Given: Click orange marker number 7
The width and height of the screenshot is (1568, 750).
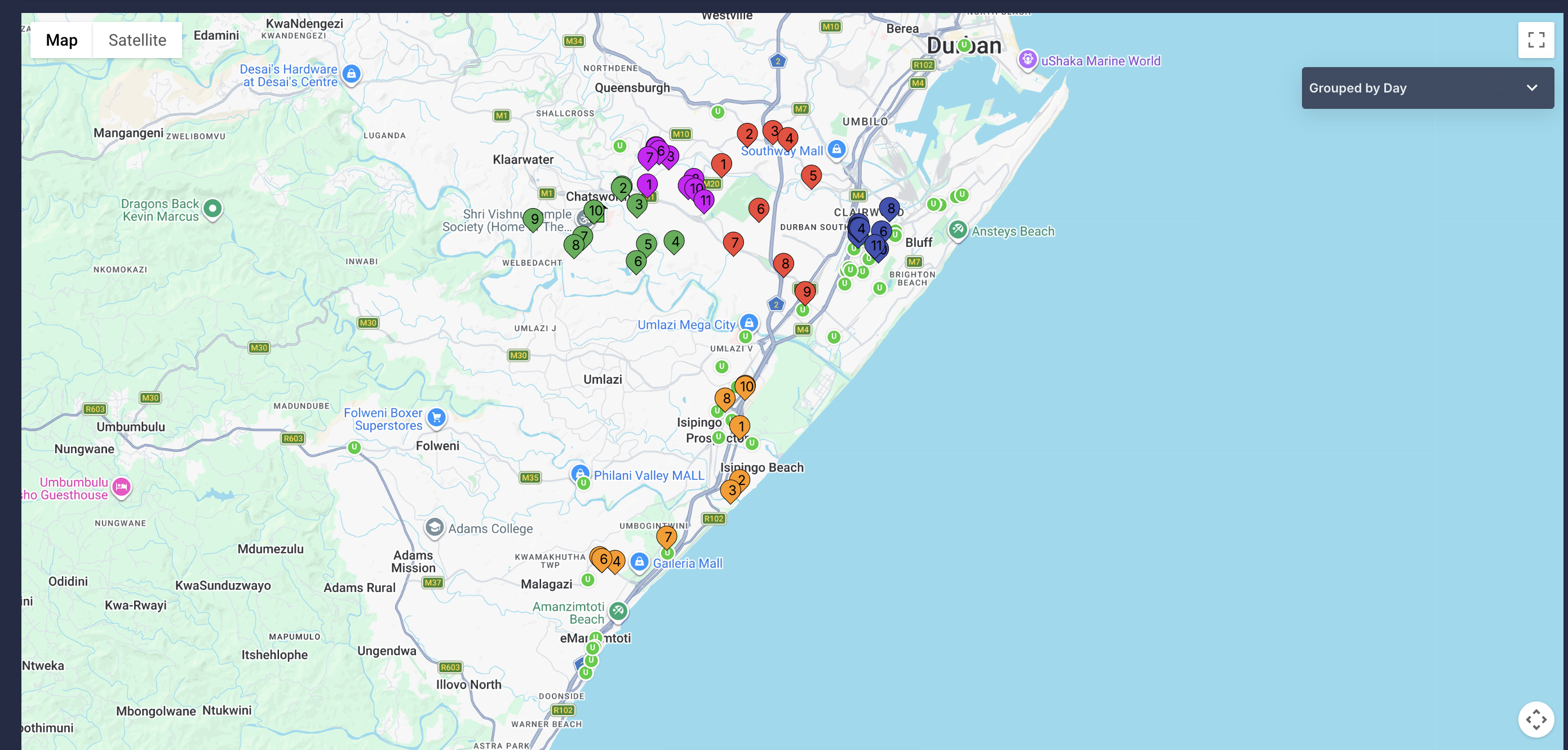Looking at the screenshot, I should click(x=667, y=537).
